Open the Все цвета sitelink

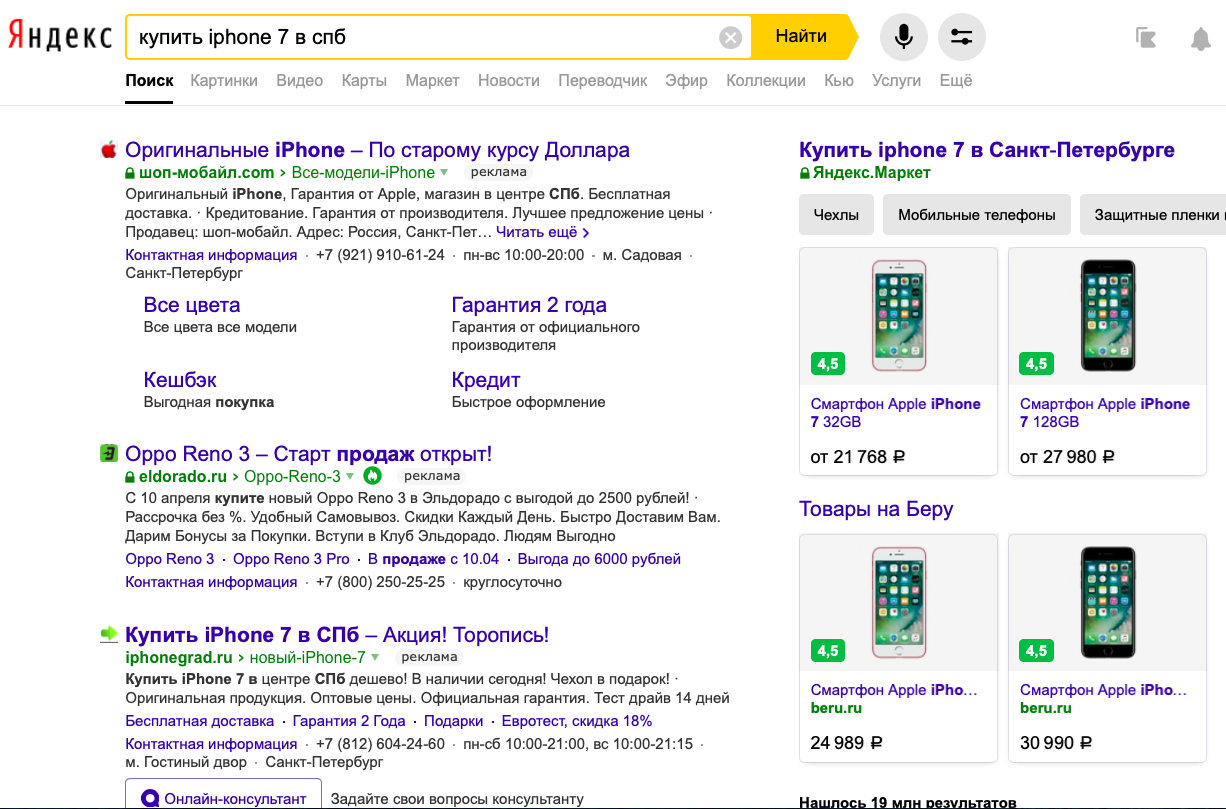pyautogui.click(x=192, y=305)
